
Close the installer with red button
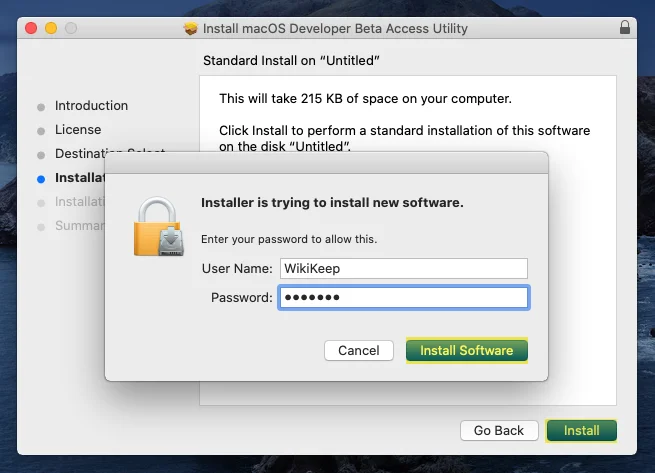(31, 28)
